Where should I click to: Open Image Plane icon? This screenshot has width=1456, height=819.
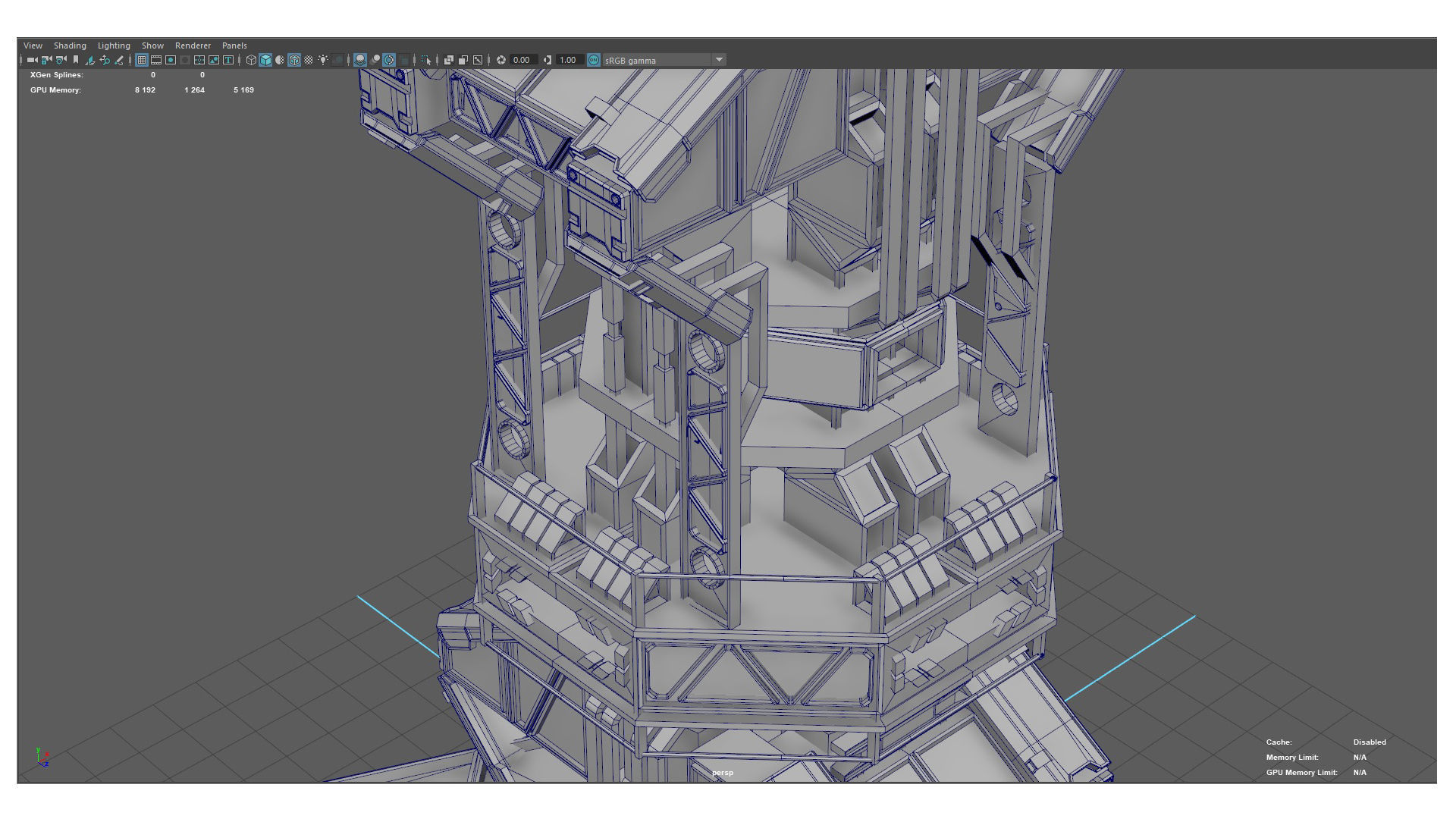90,60
